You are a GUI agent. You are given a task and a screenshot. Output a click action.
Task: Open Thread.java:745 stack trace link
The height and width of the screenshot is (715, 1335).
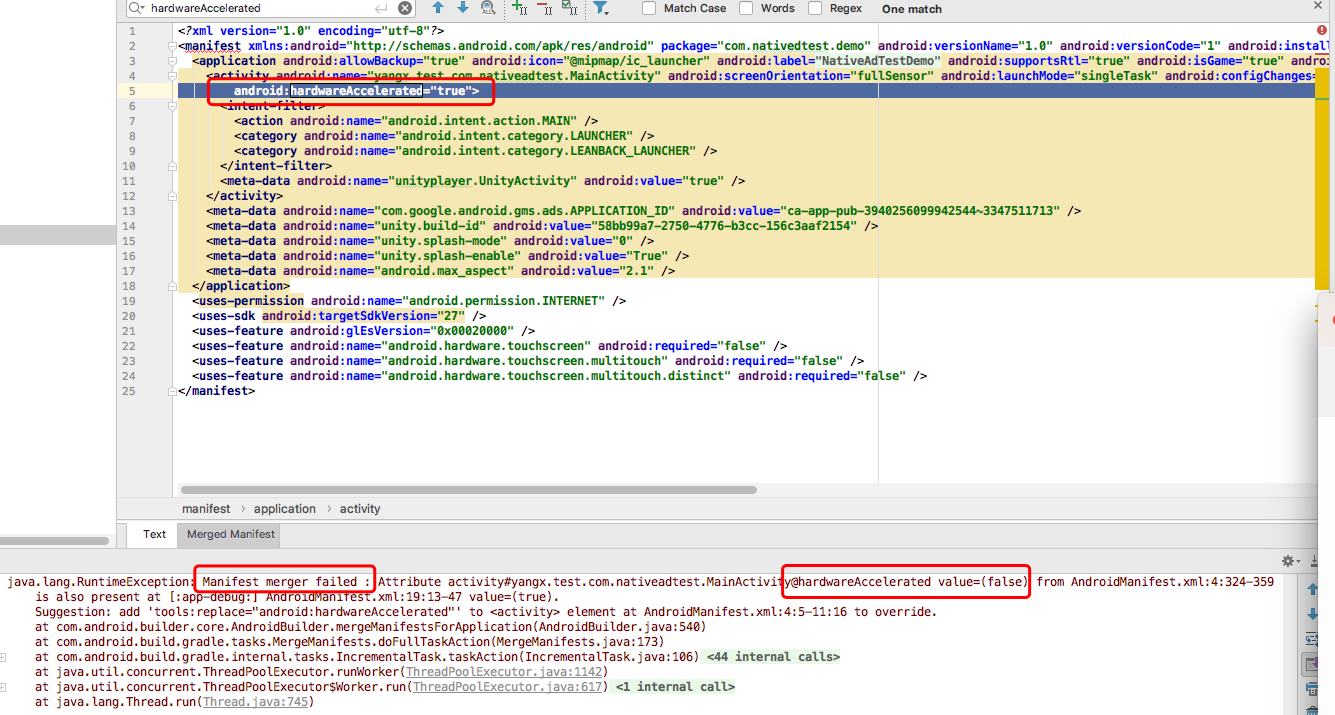point(255,702)
